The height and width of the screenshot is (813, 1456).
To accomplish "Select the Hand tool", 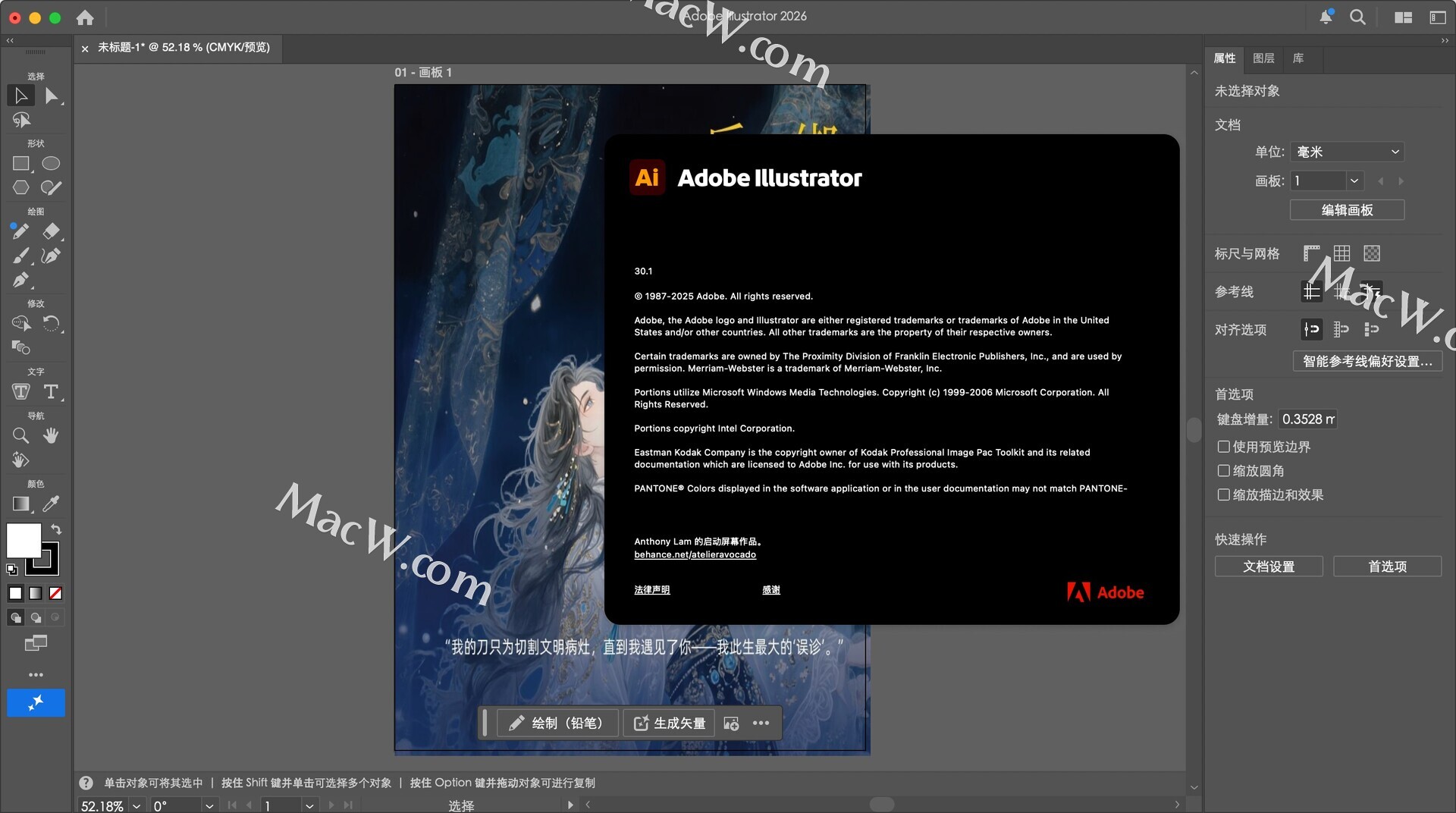I will tap(51, 436).
